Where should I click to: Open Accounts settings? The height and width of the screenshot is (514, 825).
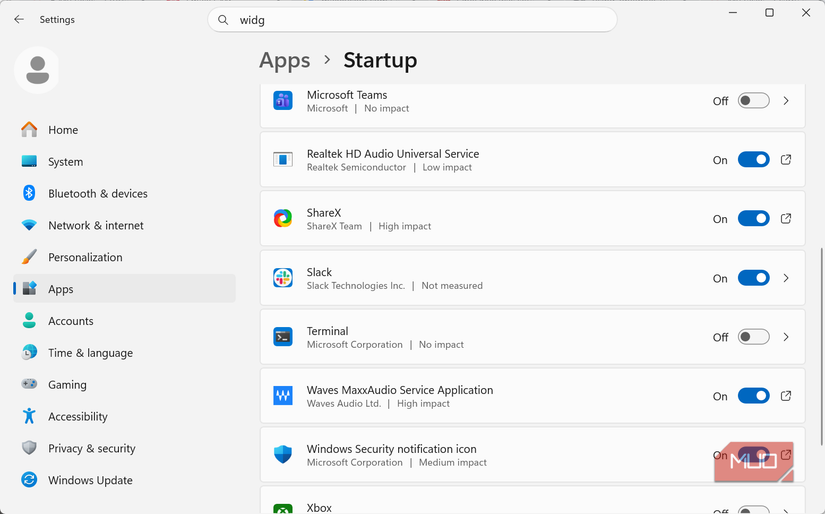(125, 321)
